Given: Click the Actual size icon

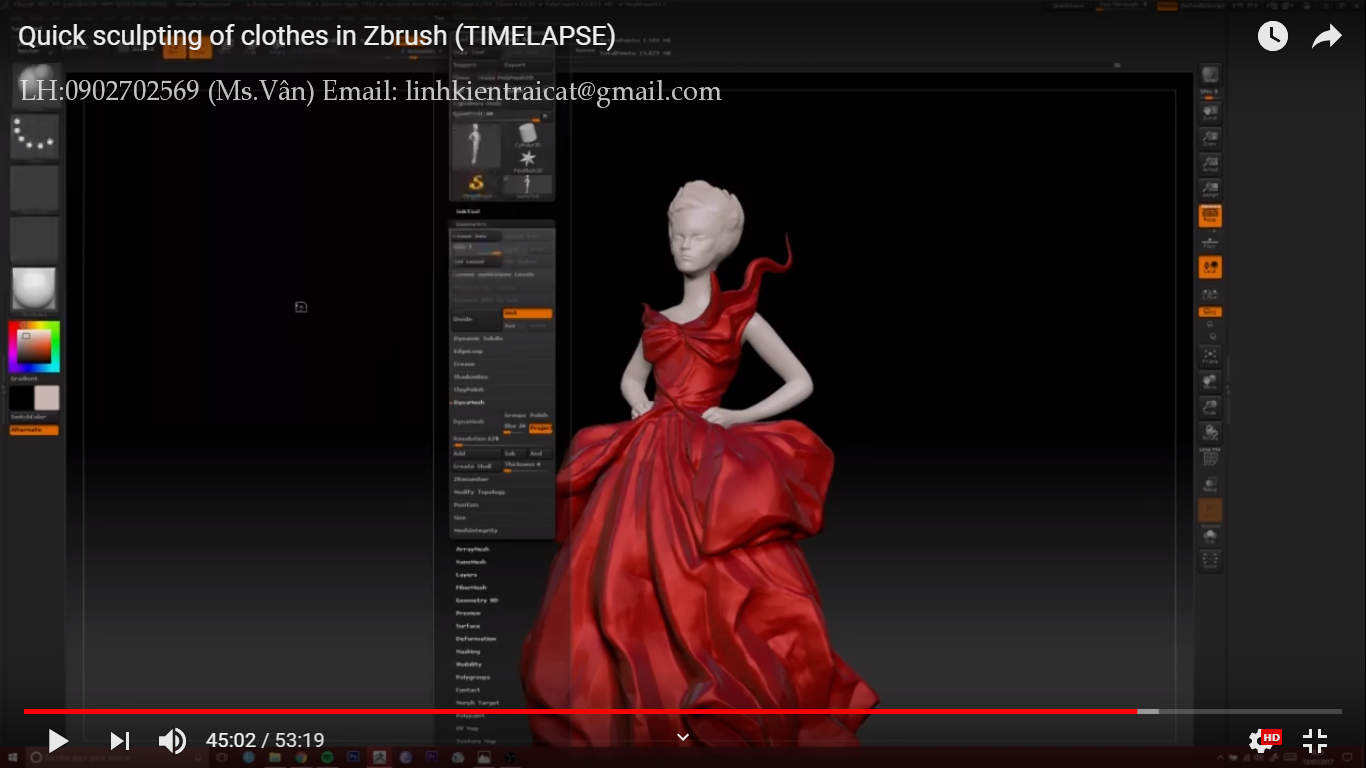Looking at the screenshot, I should [x=1210, y=165].
